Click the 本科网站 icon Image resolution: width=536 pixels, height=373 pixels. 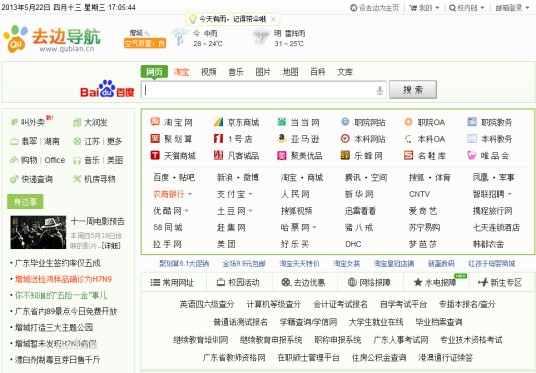[x=345, y=138]
